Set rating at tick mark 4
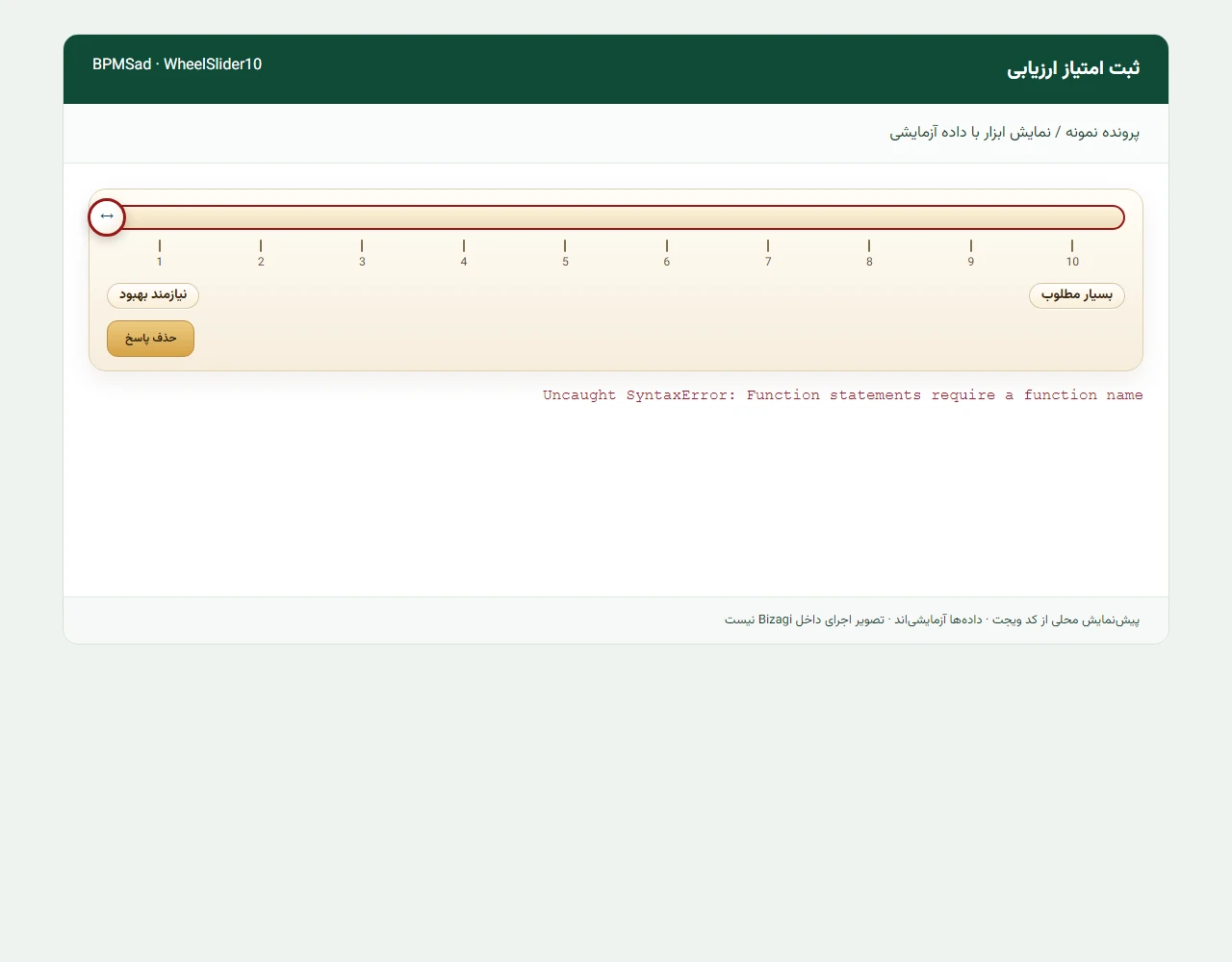 [x=464, y=254]
